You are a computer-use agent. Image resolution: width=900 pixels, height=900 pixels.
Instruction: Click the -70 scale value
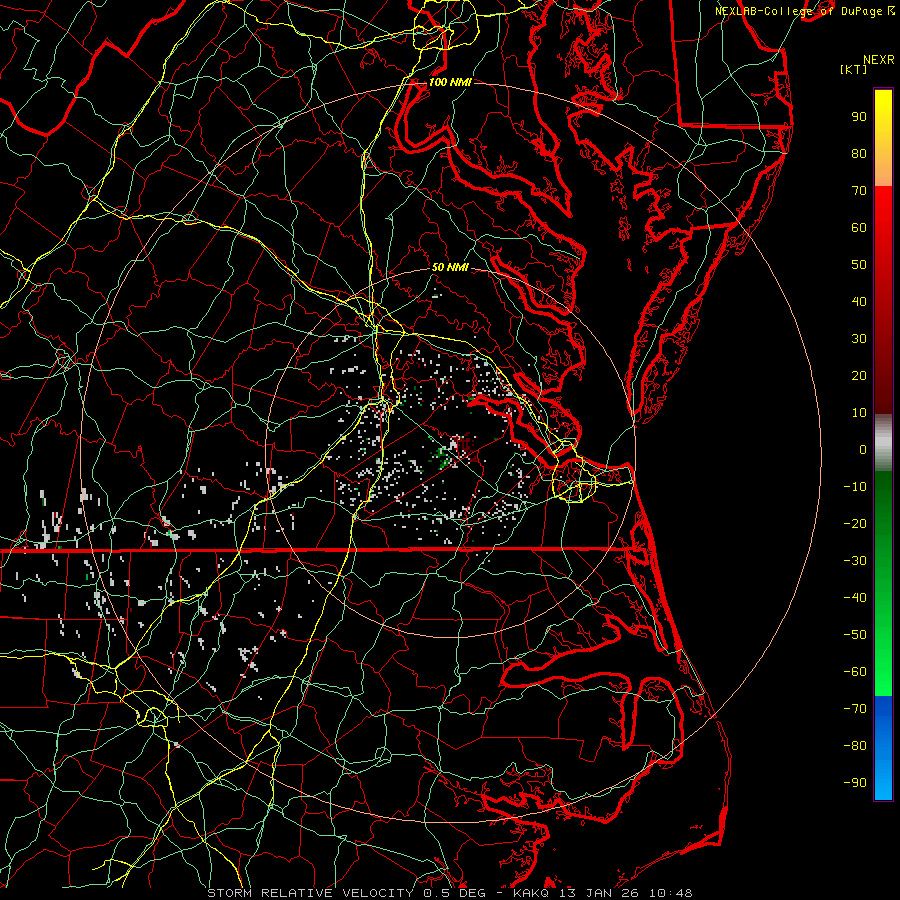coord(855,709)
